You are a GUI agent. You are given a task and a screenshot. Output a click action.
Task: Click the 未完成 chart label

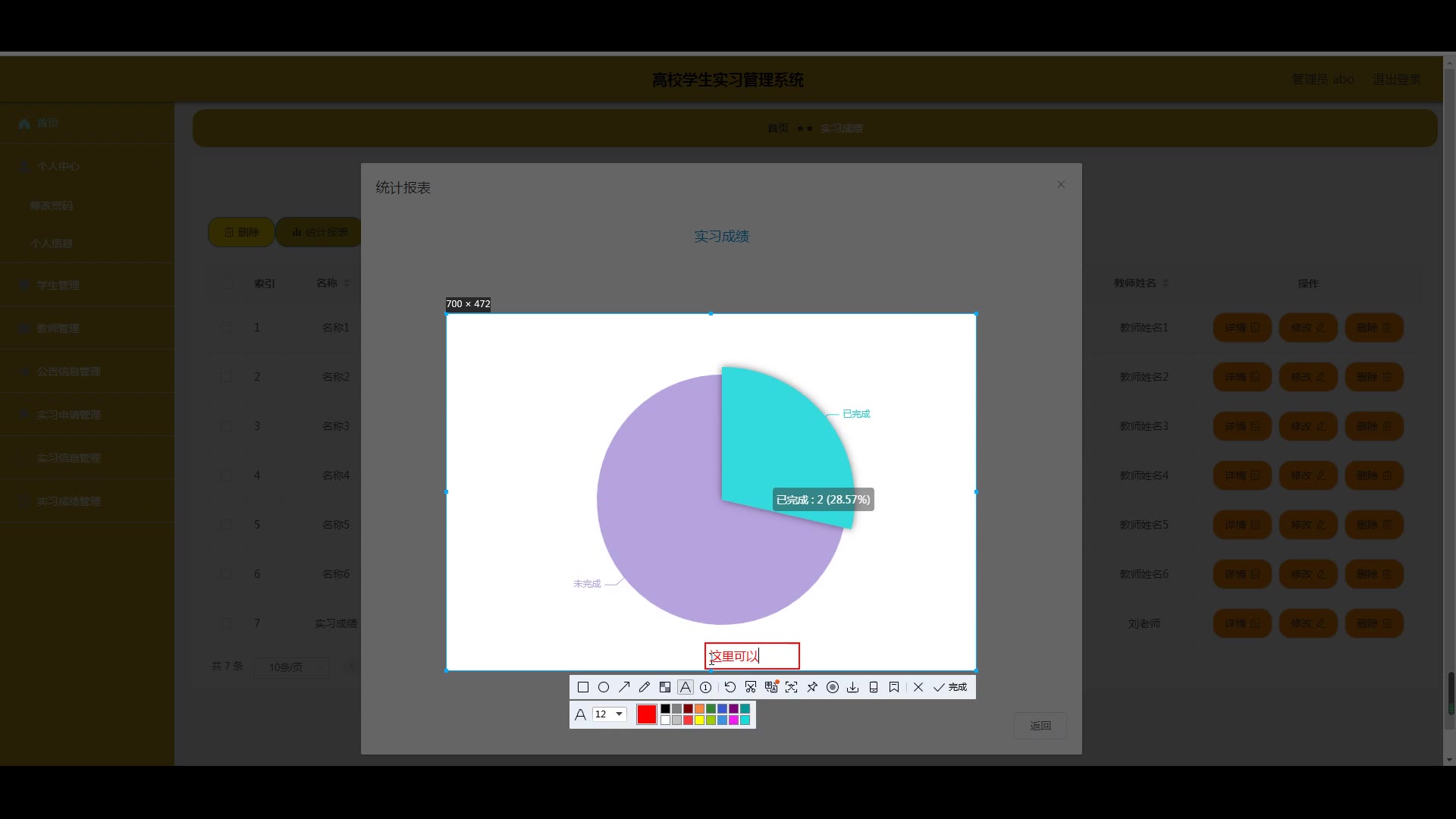point(587,584)
